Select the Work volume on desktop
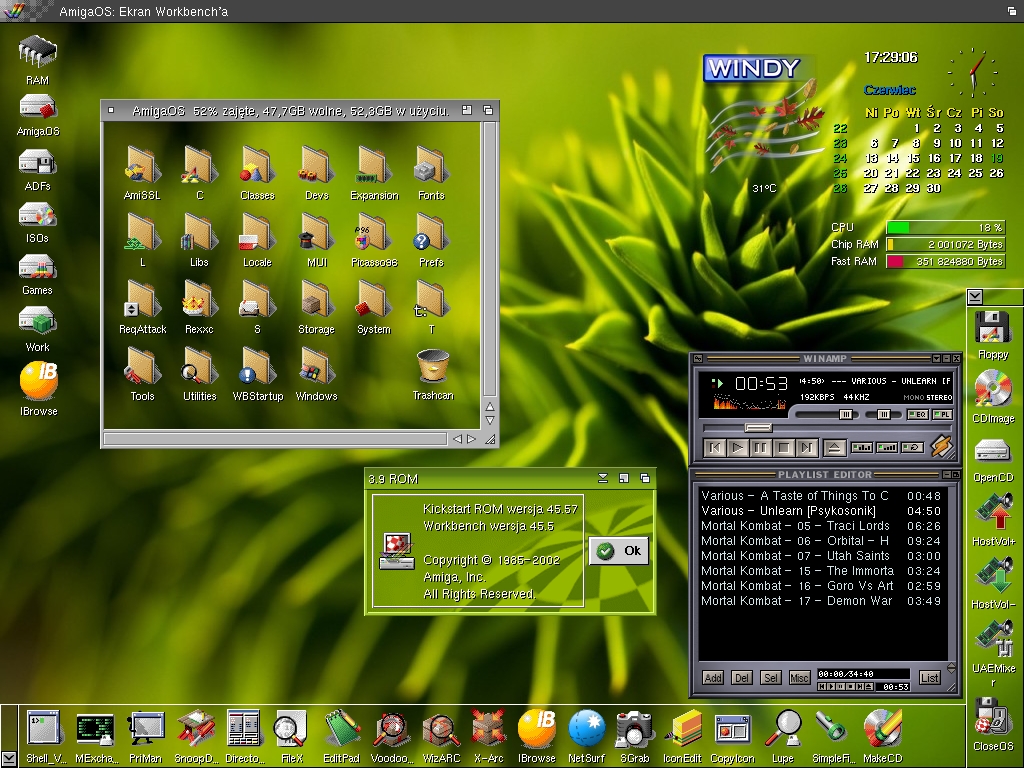The width and height of the screenshot is (1024, 768). (37, 329)
